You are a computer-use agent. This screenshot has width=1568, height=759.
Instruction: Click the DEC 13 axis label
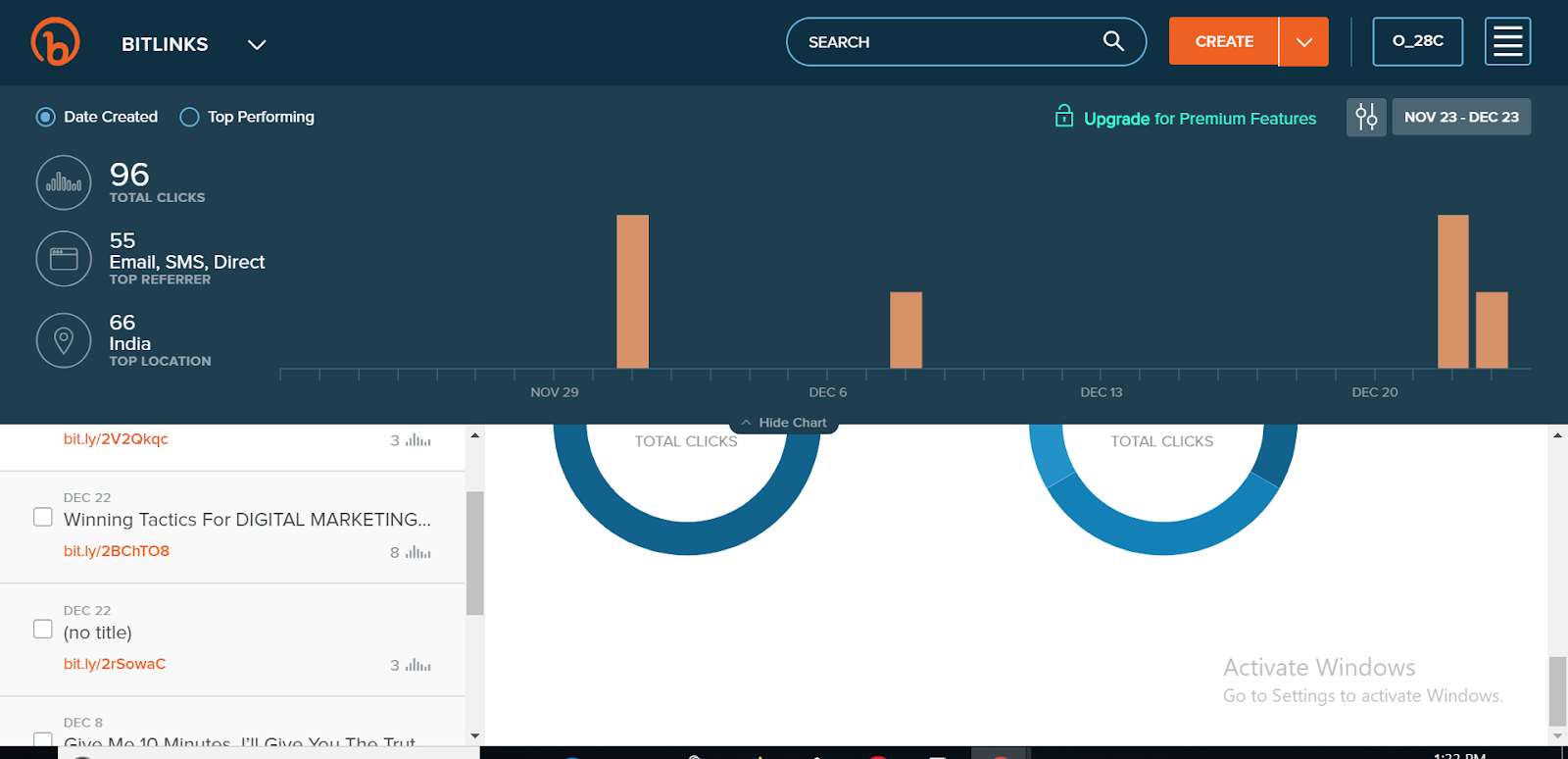click(x=1102, y=392)
